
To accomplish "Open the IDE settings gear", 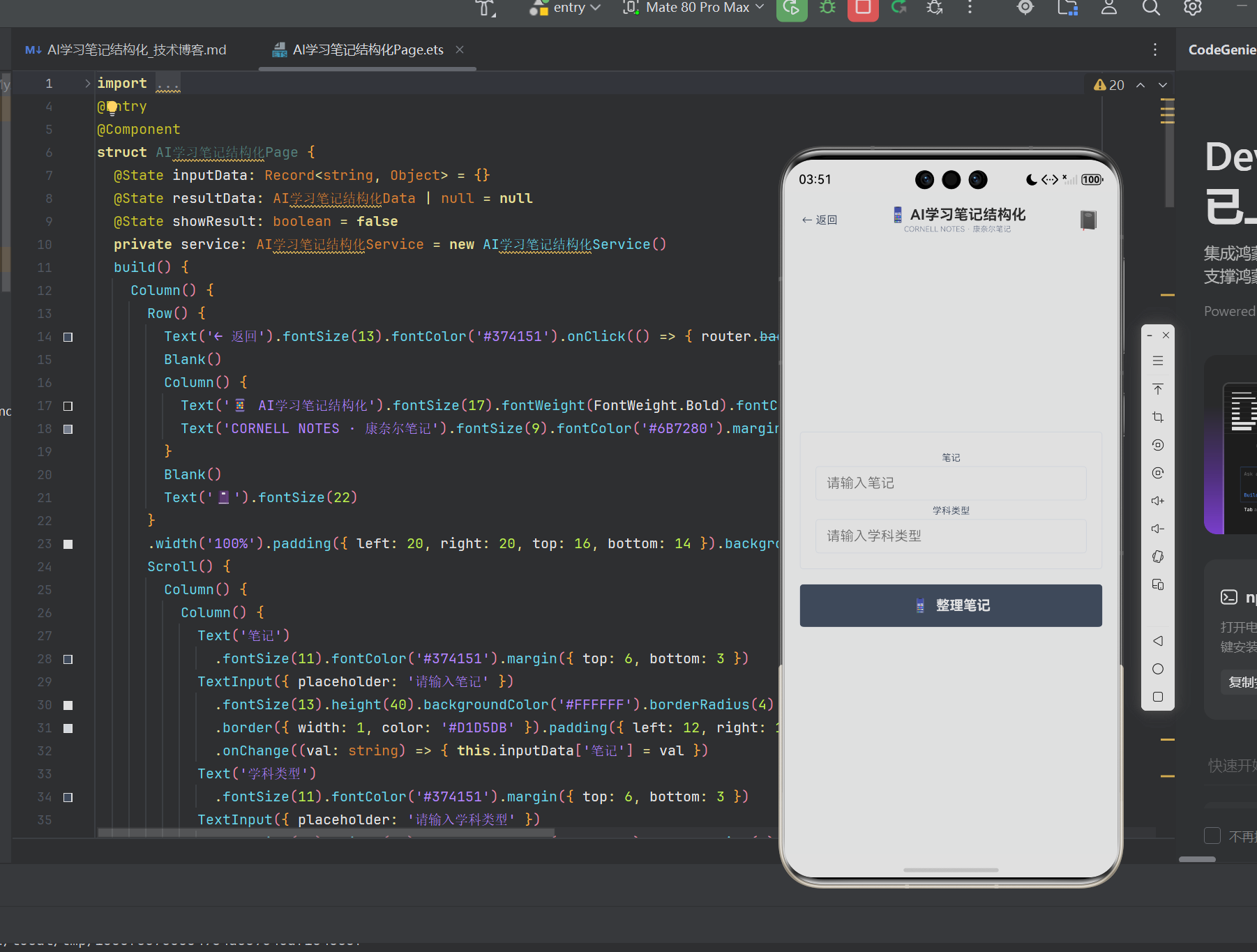I will pyautogui.click(x=1193, y=8).
